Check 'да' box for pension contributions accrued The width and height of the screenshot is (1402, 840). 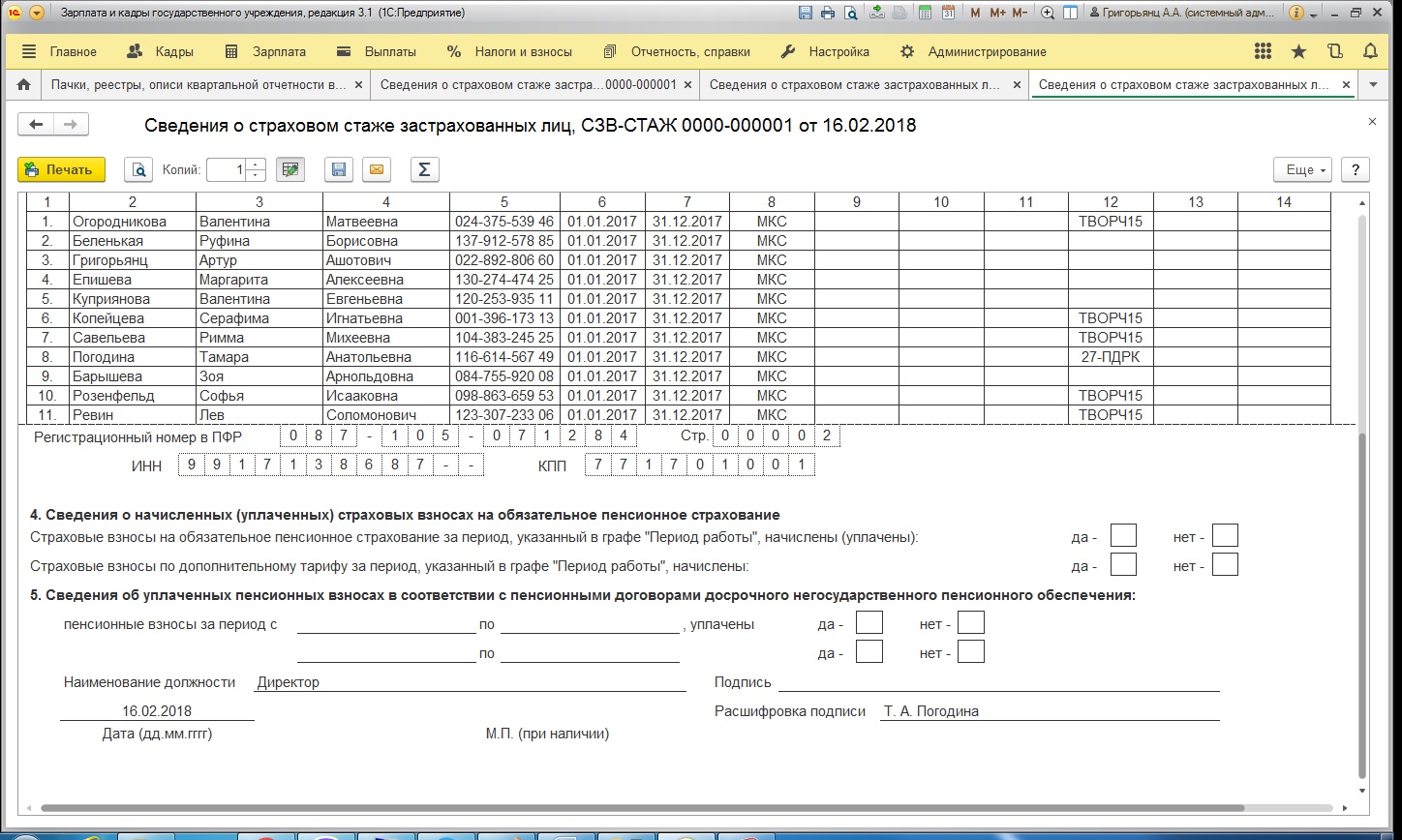point(1123,536)
